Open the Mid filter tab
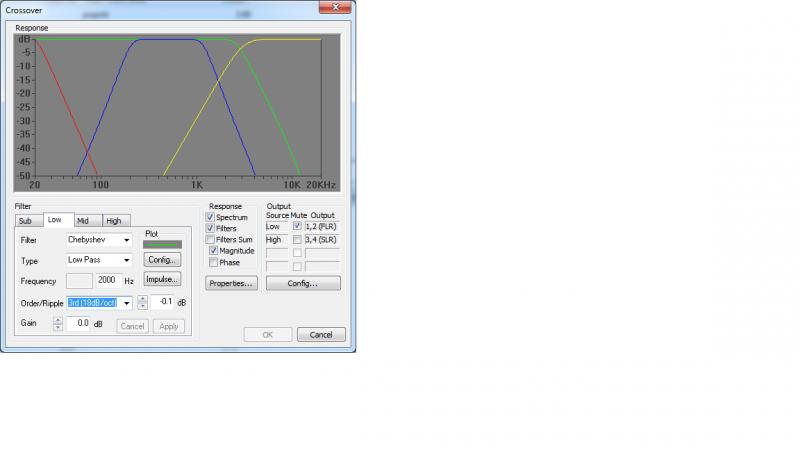800x450 pixels. click(88, 221)
